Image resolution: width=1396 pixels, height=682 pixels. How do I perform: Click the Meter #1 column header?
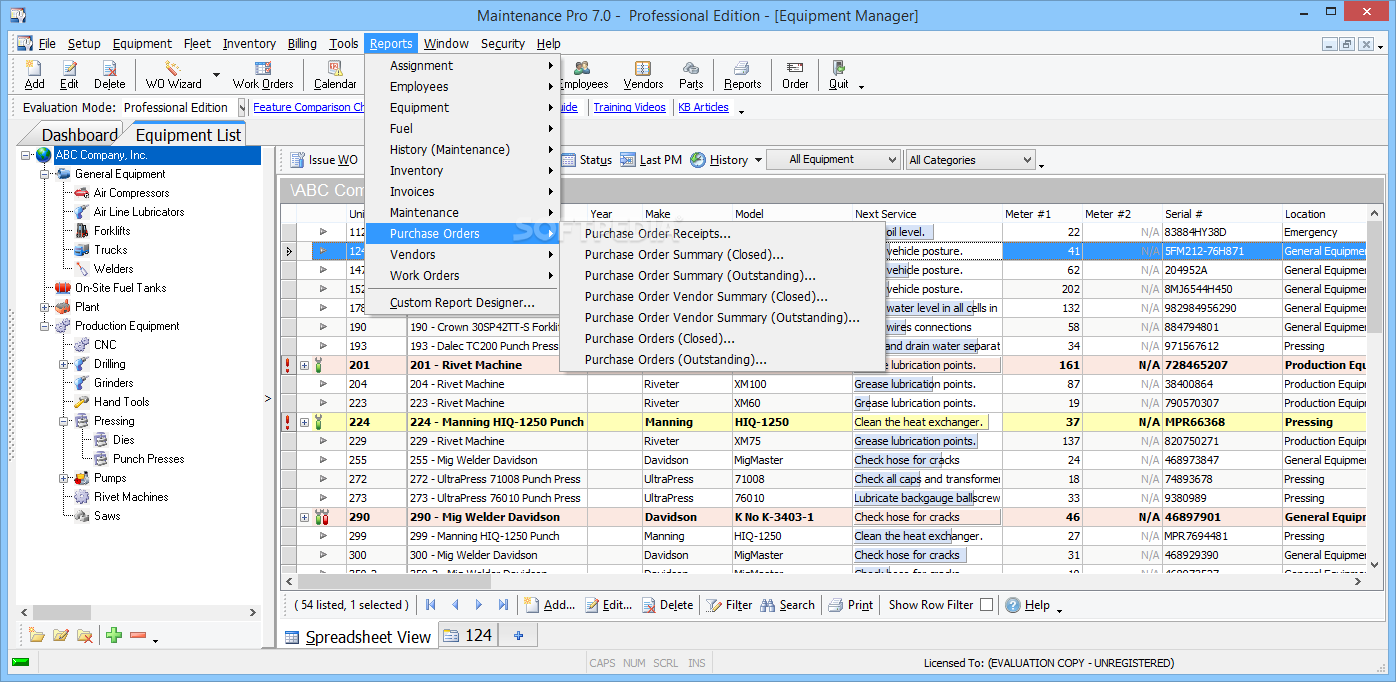pyautogui.click(x=1042, y=214)
